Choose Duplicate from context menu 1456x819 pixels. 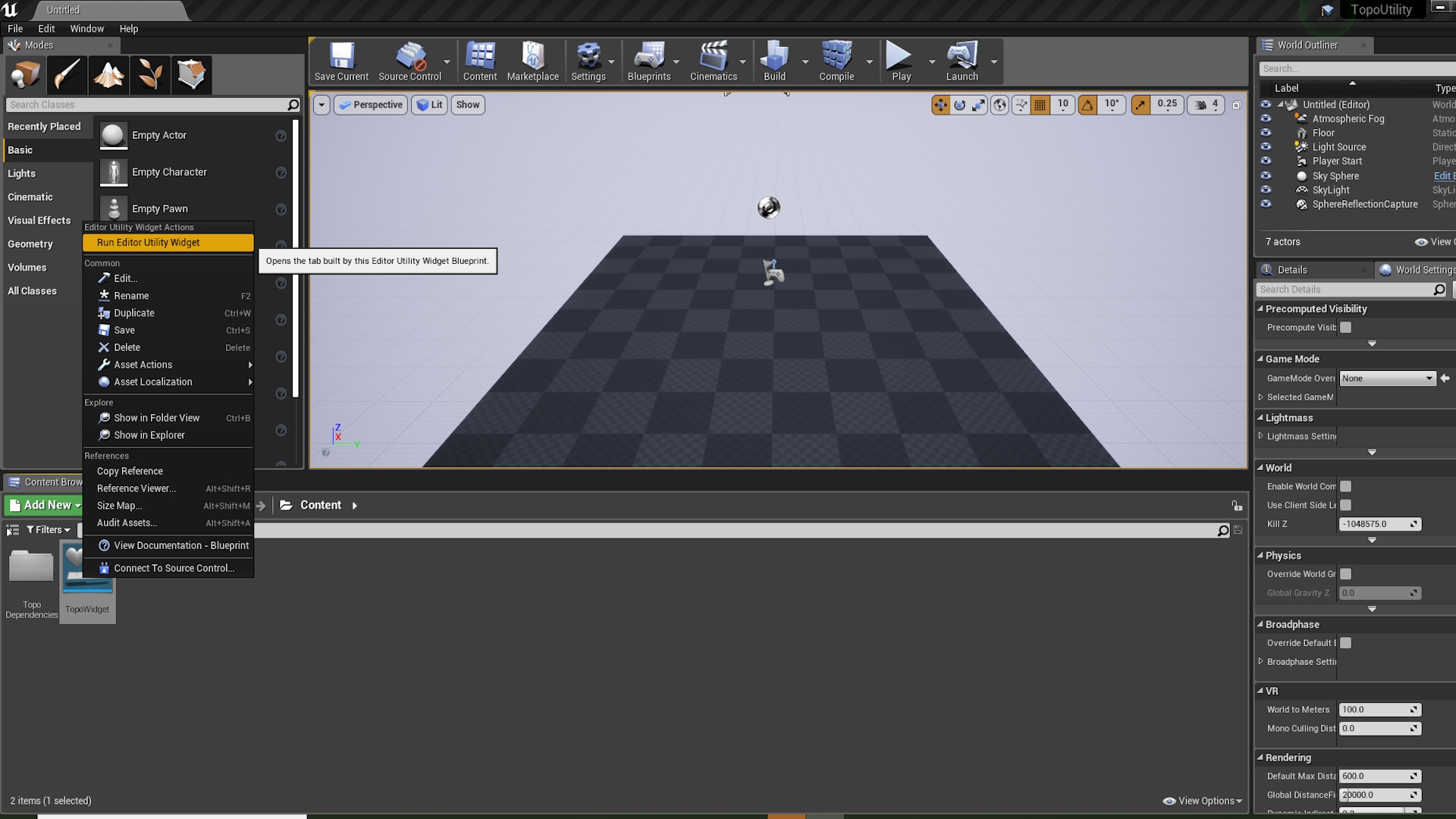click(x=134, y=313)
